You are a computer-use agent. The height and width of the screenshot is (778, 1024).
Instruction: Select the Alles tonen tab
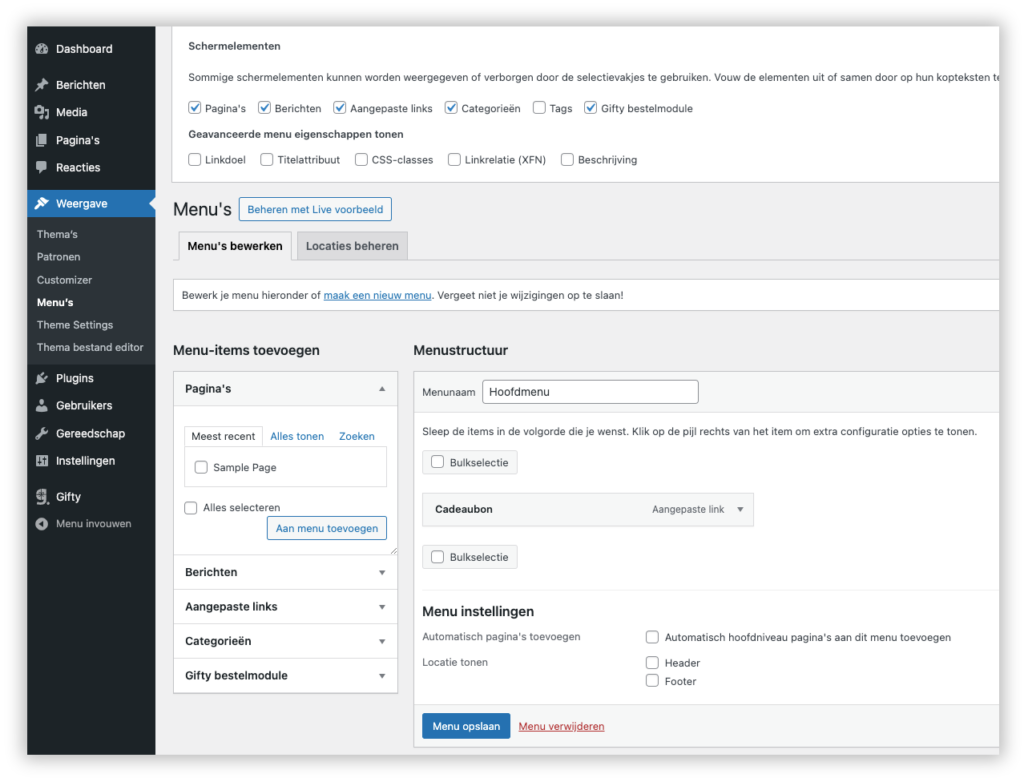297,436
